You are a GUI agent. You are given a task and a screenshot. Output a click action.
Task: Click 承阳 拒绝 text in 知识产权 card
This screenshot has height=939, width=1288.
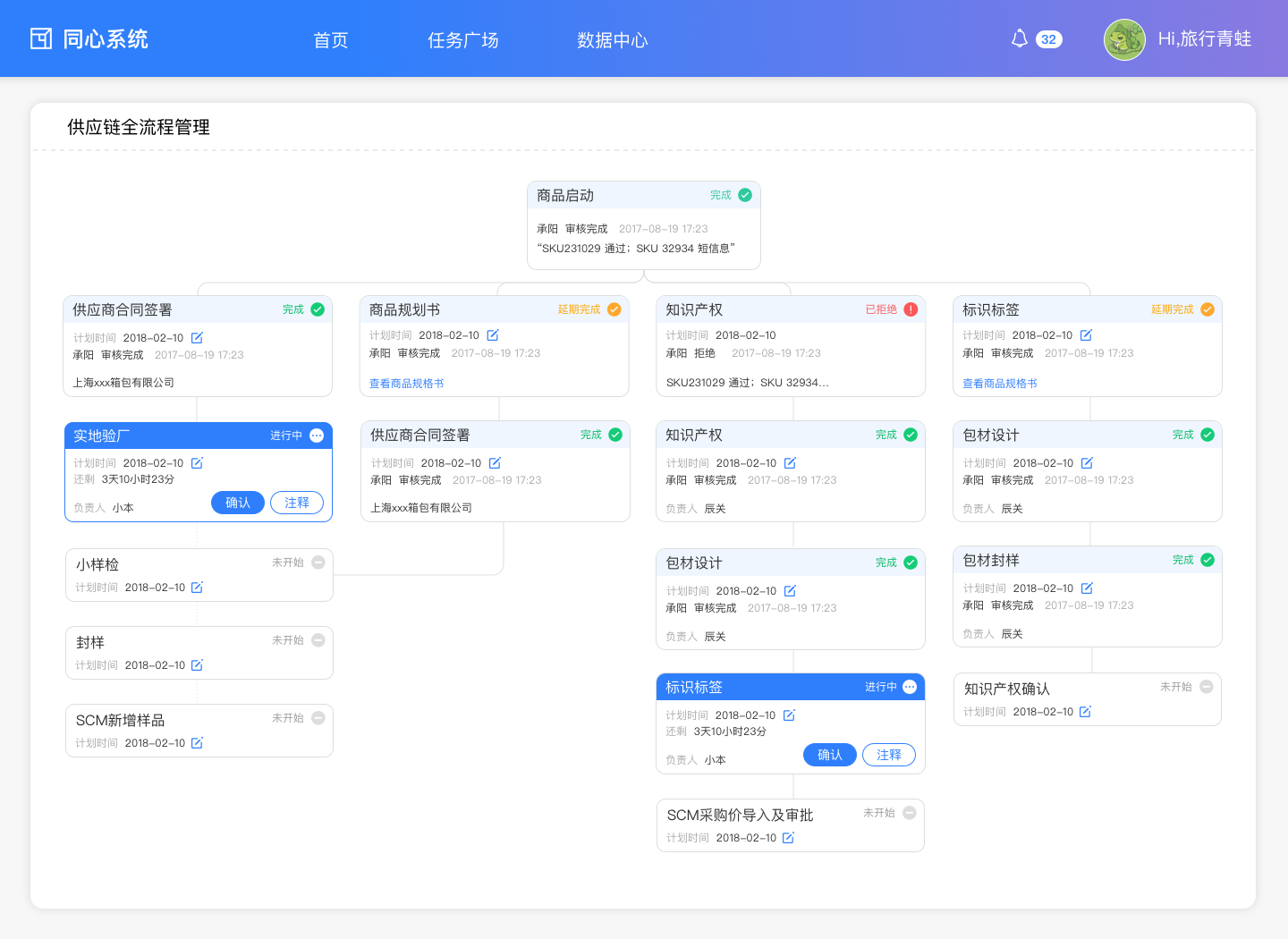[x=691, y=353]
